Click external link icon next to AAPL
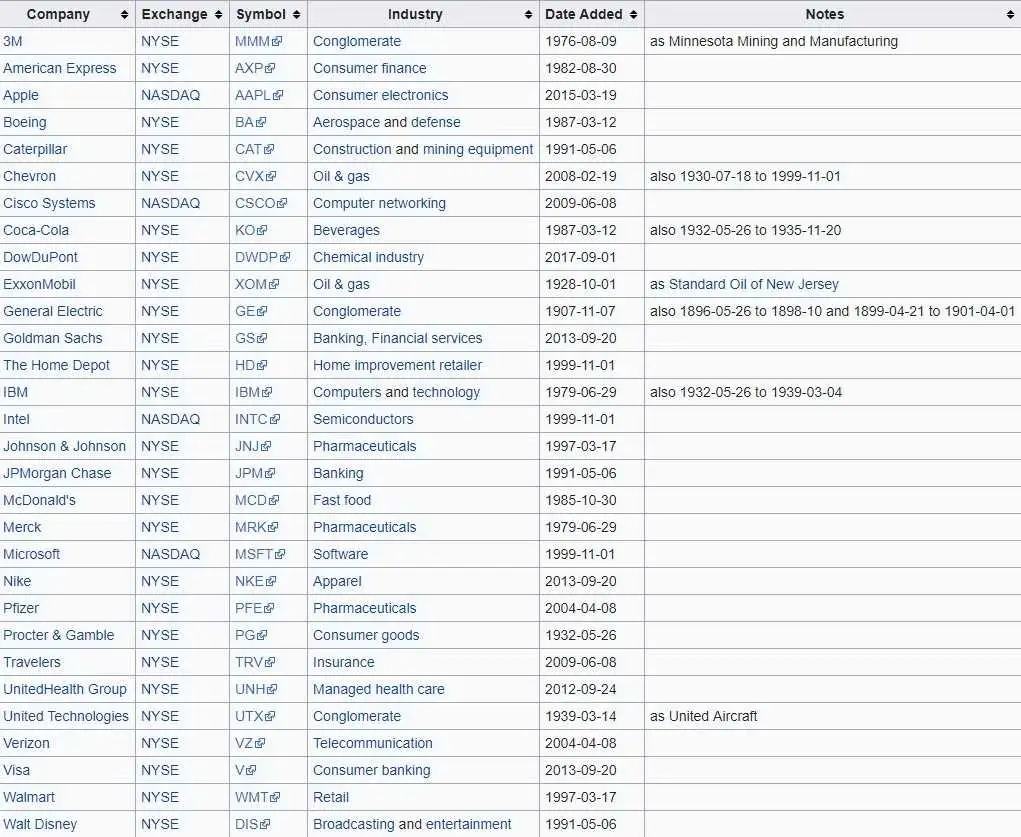 click(x=278, y=95)
